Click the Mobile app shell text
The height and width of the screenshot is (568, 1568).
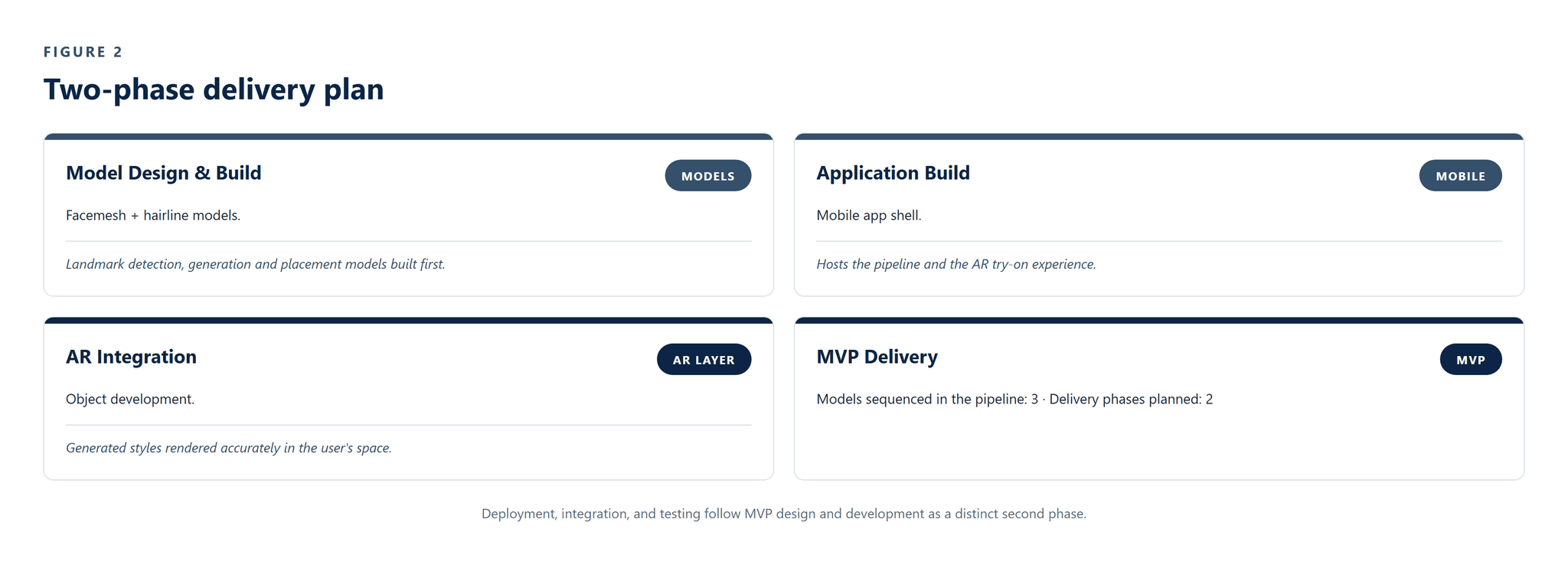tap(868, 215)
